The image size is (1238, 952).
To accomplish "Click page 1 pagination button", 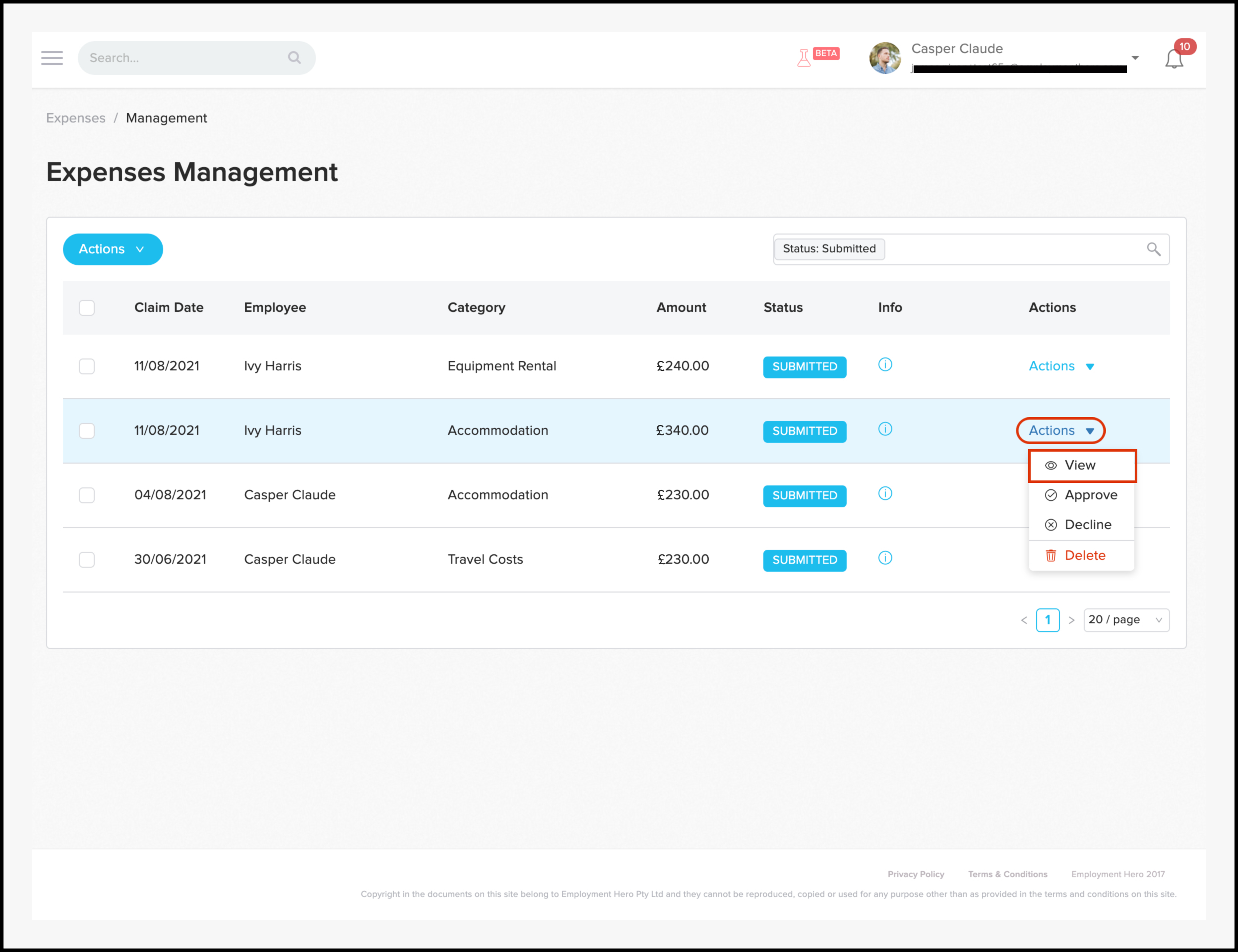I will (1047, 620).
